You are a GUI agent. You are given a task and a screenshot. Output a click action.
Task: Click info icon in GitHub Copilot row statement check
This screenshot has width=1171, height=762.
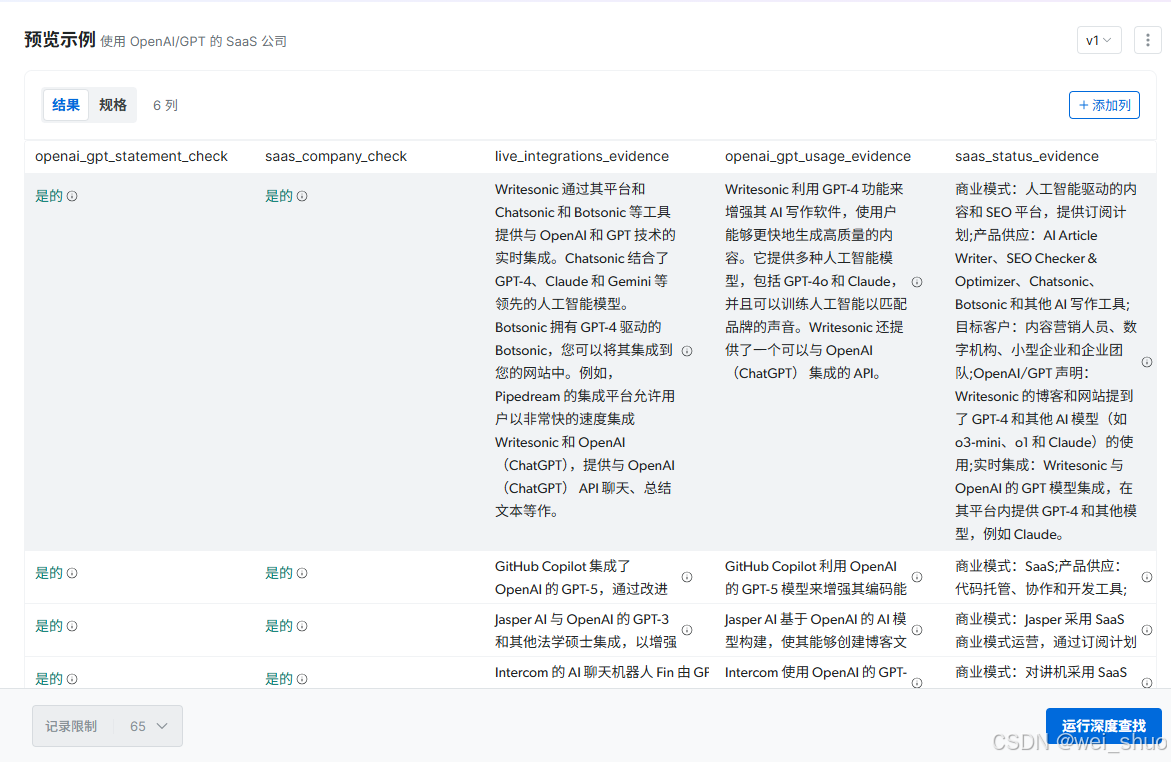pyautogui.click(x=72, y=574)
